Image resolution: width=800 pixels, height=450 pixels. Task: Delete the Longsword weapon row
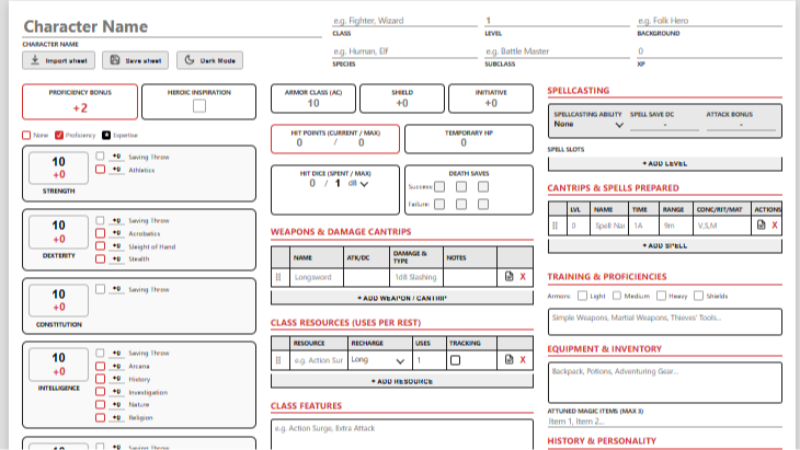522,277
